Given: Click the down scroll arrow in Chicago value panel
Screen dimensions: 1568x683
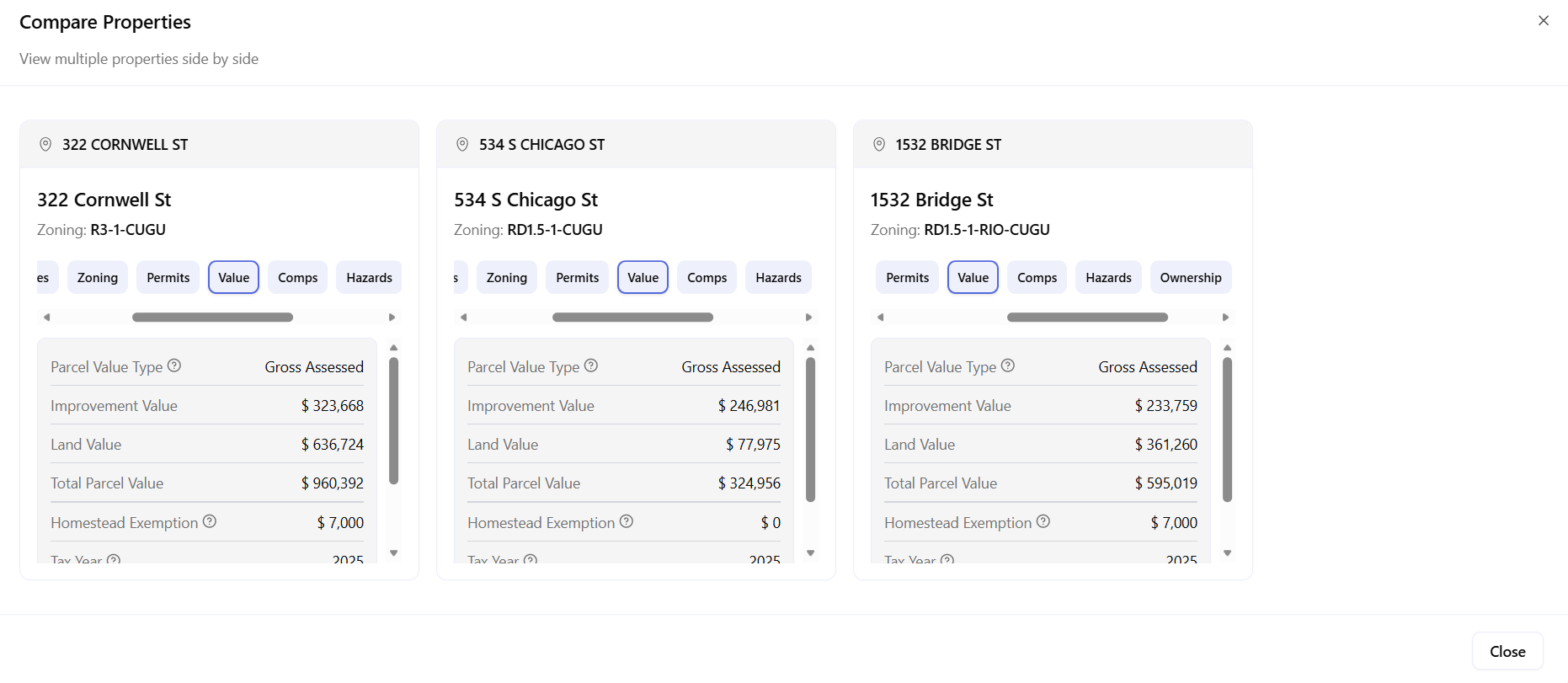Looking at the screenshot, I should click(811, 553).
